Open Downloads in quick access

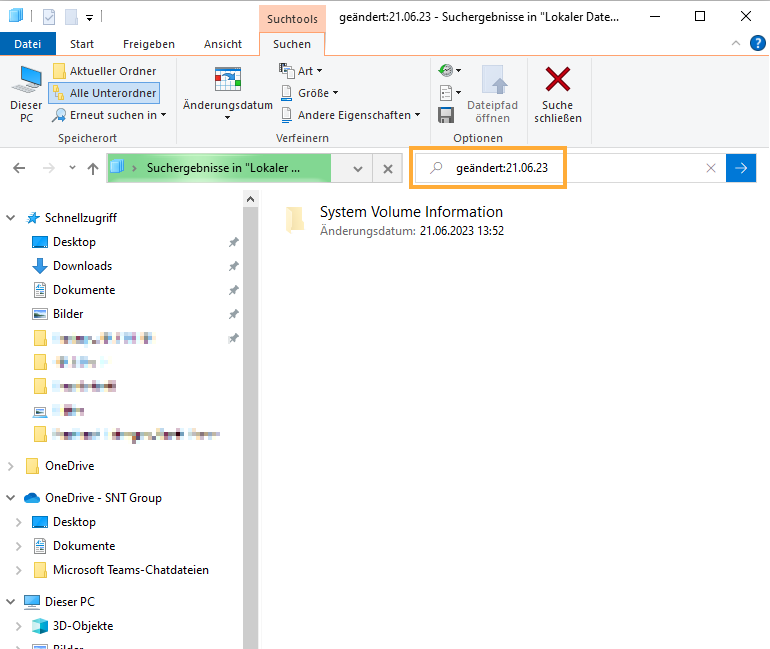(x=82, y=266)
